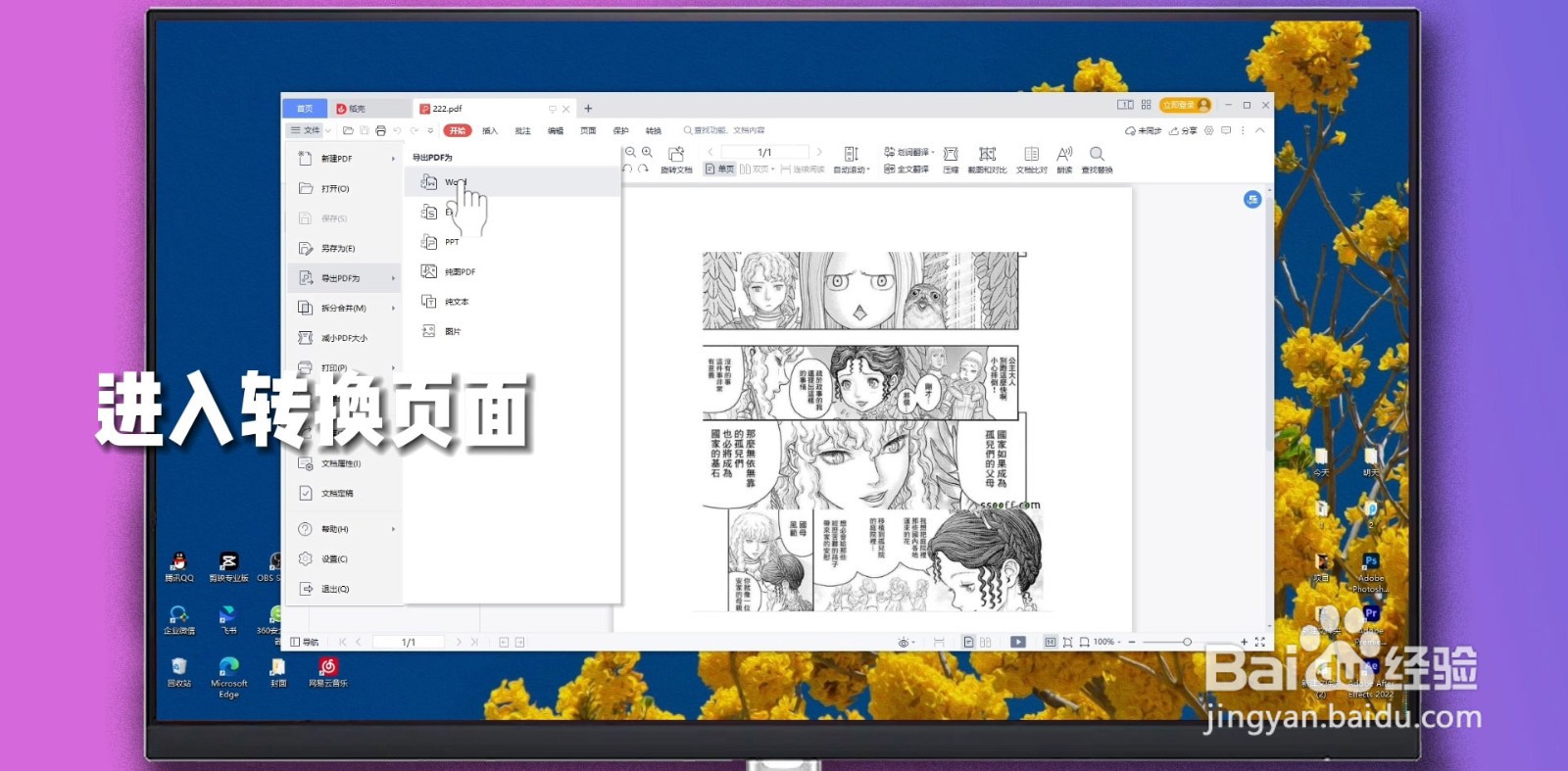
Task: Open 查找替换 tool
Action: [1097, 161]
